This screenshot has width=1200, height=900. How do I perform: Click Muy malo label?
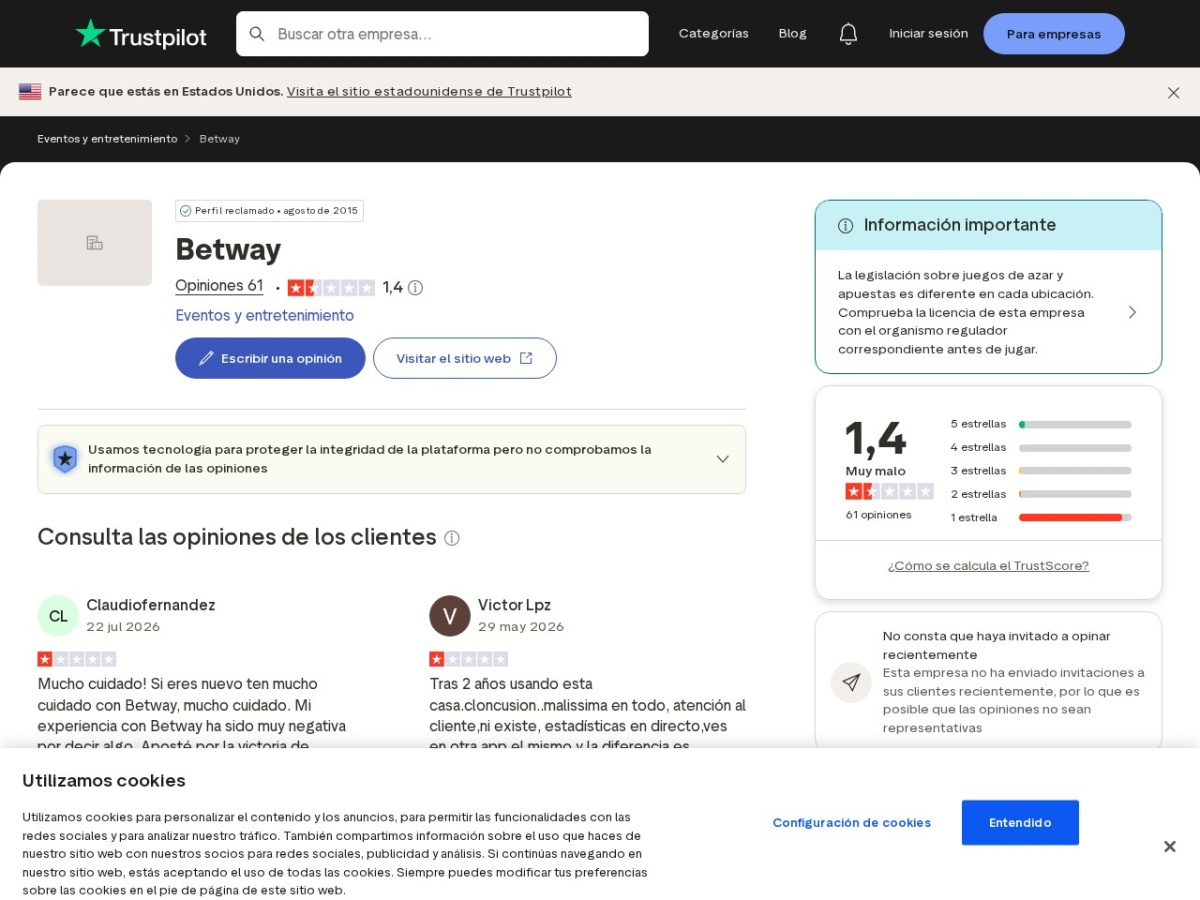point(876,472)
